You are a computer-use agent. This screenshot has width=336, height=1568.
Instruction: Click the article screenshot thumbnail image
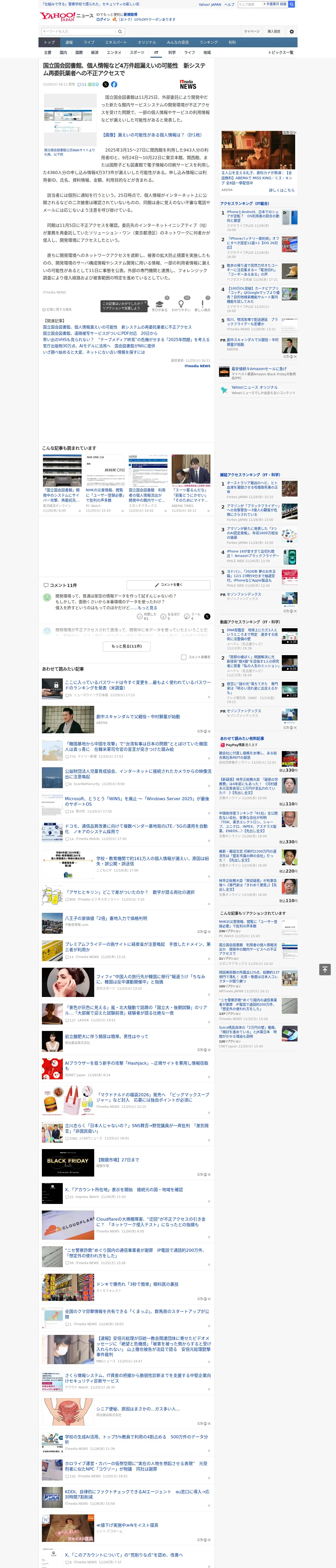coord(70,119)
